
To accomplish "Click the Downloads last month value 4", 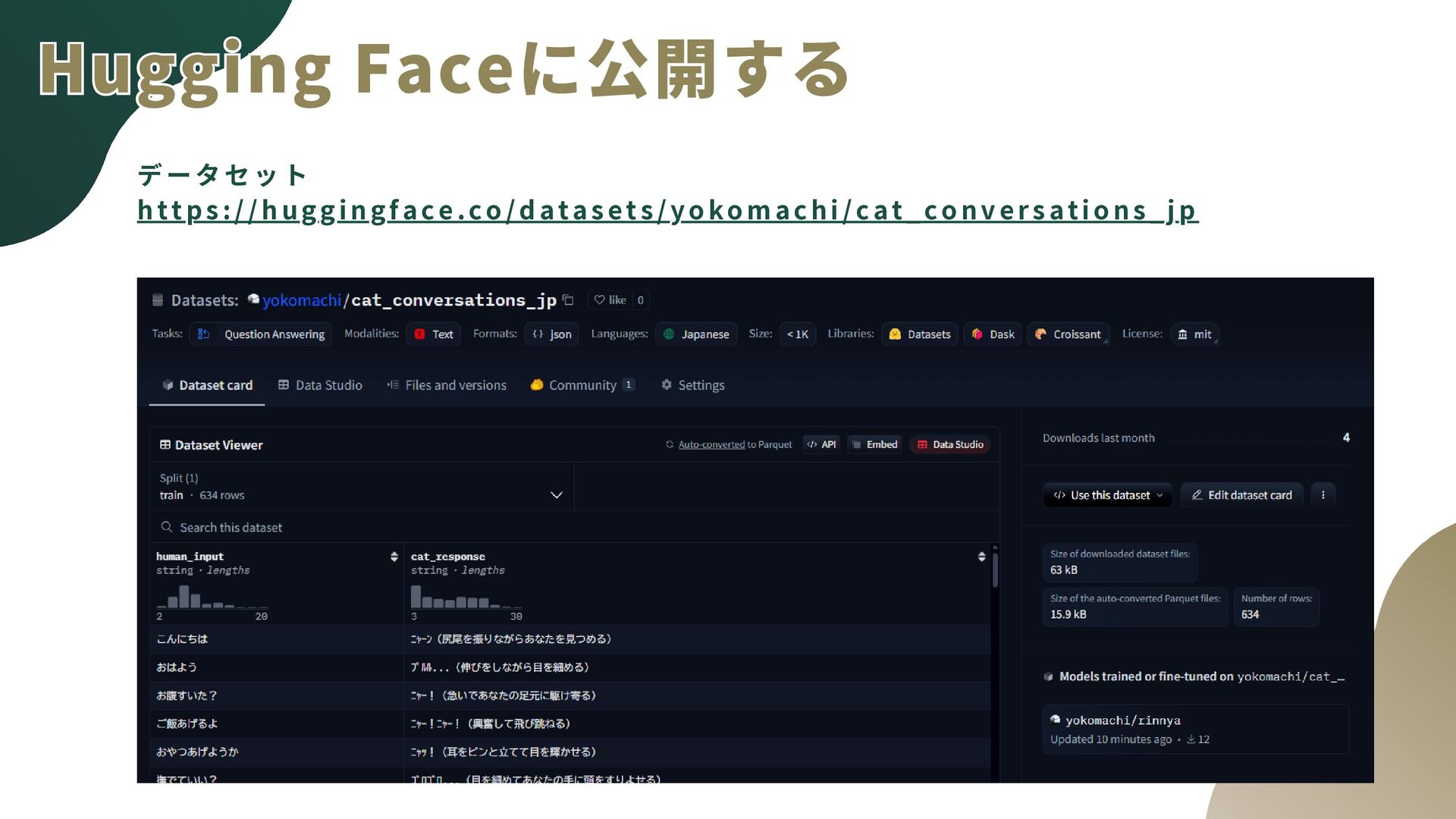I will coord(1346,438).
